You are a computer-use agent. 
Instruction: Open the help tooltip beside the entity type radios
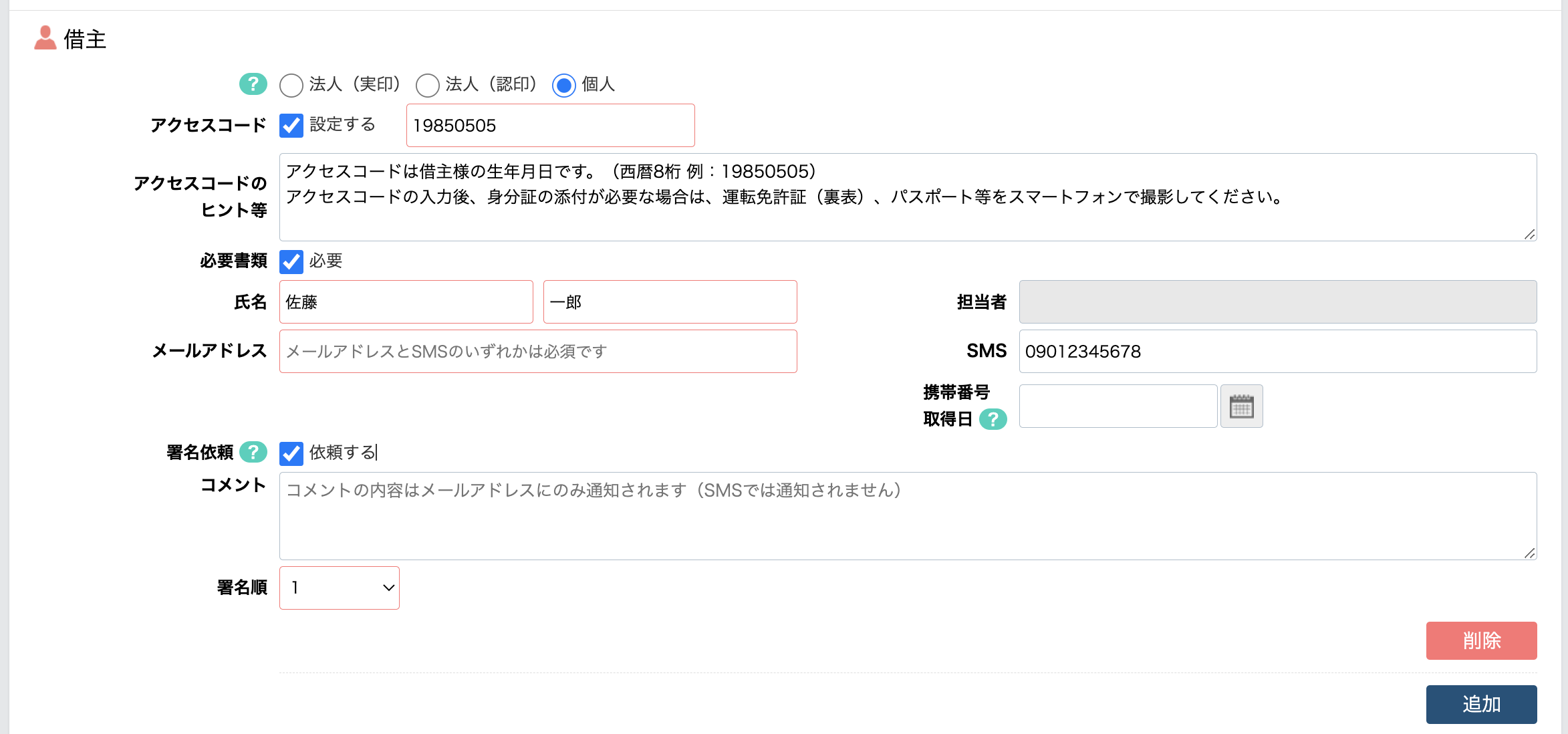[252, 85]
